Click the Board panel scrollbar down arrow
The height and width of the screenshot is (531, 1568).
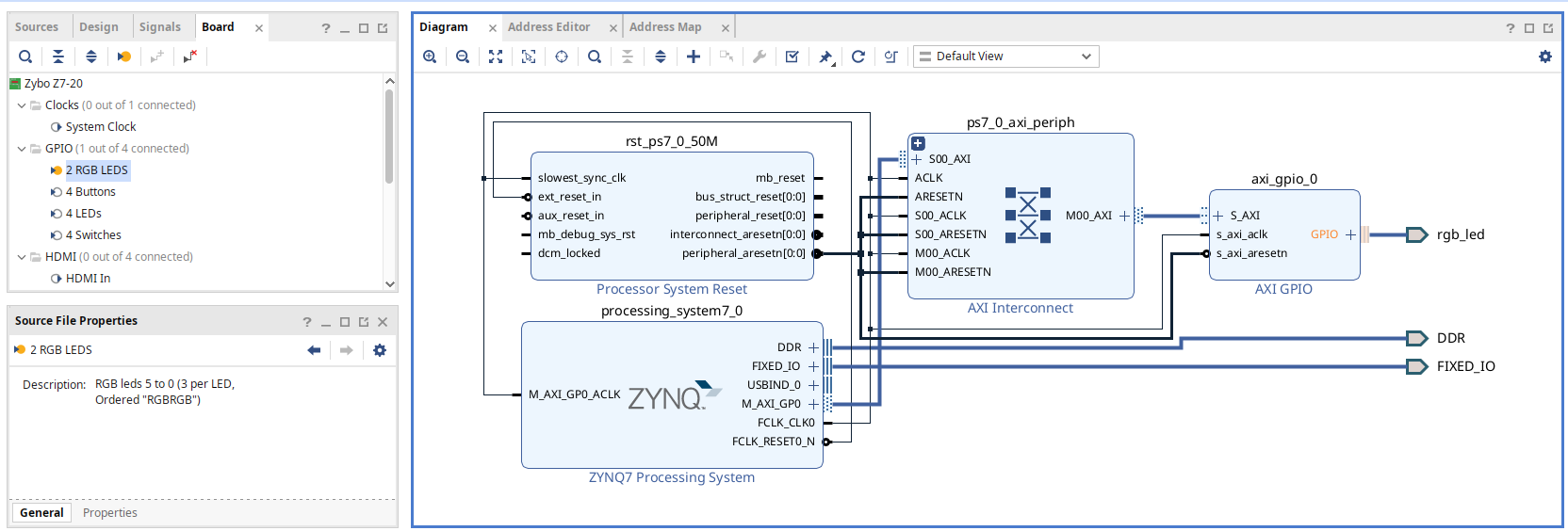click(x=390, y=283)
